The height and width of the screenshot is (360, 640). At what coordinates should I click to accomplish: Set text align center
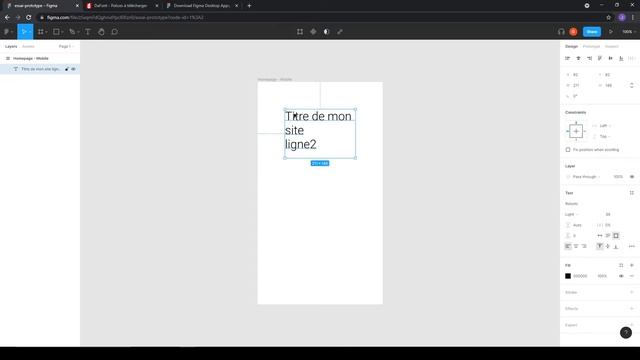point(576,246)
